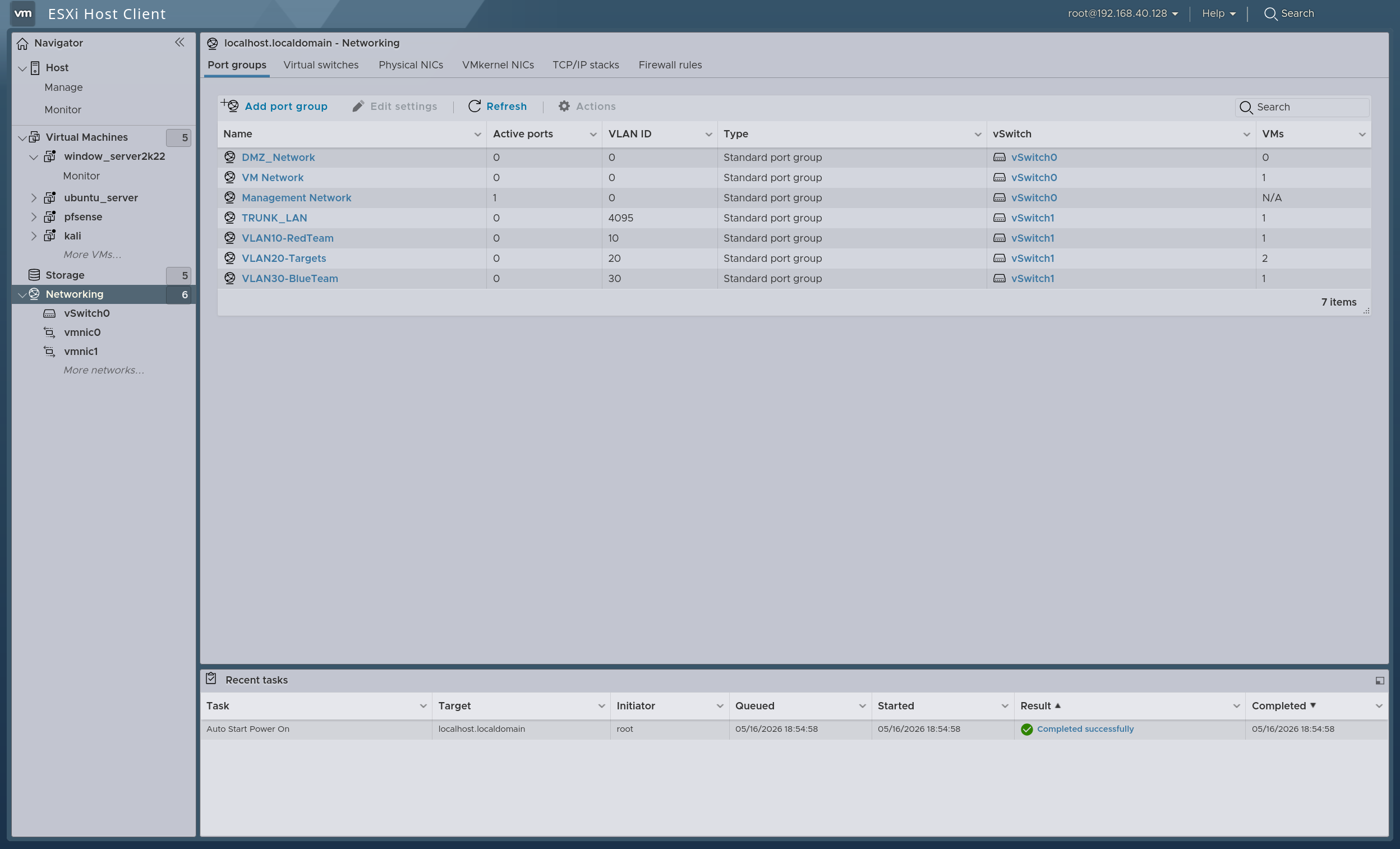Open the VLAN ID column dropdown arrow
Viewport: 1400px width, 849px height.
click(708, 135)
